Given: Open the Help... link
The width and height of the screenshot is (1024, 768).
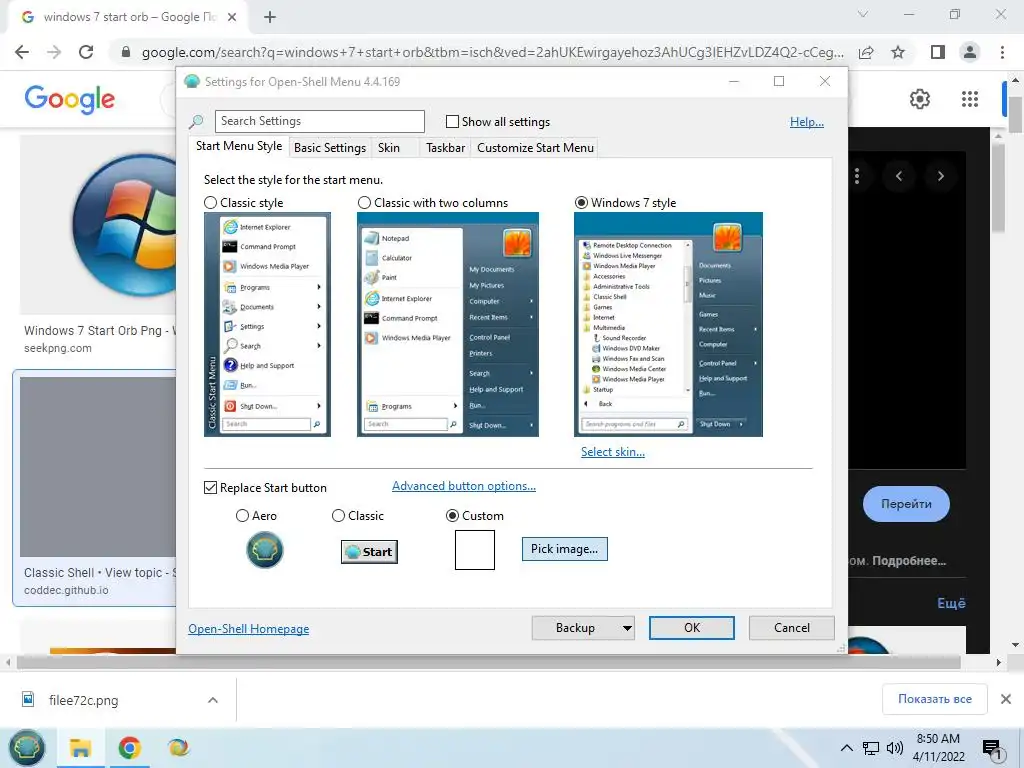Looking at the screenshot, I should [x=807, y=122].
